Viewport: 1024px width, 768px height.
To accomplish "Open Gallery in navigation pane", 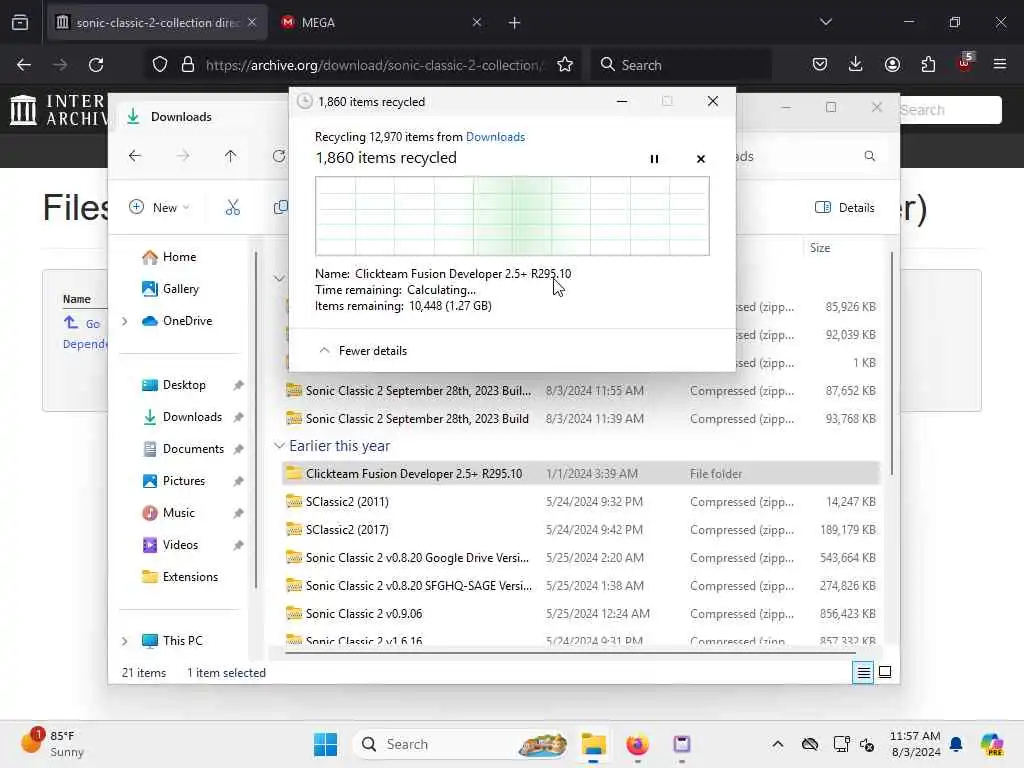I will [170, 289].
